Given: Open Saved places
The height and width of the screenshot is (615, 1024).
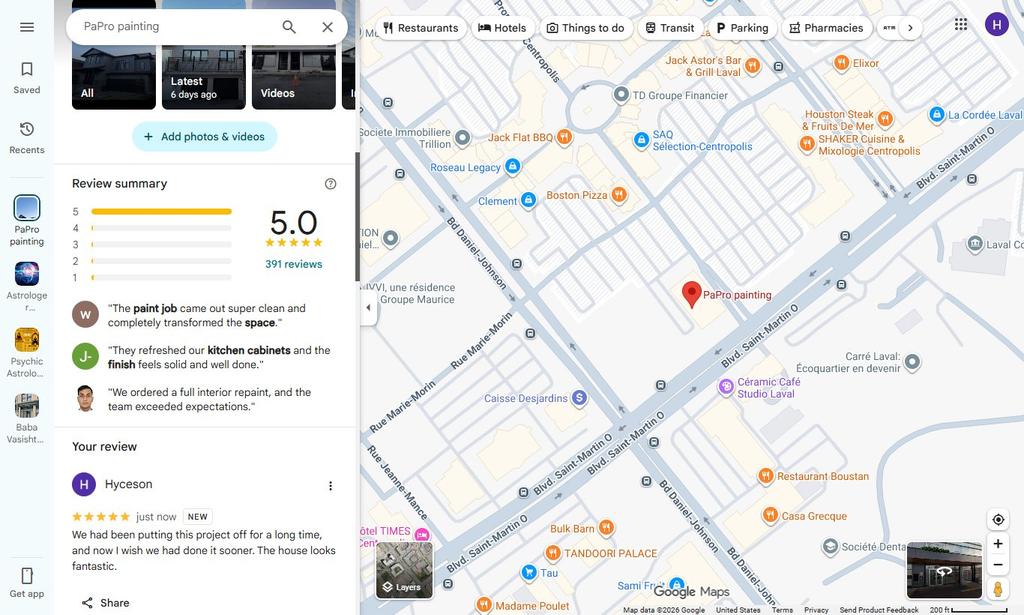Looking at the screenshot, I should tap(27, 78).
